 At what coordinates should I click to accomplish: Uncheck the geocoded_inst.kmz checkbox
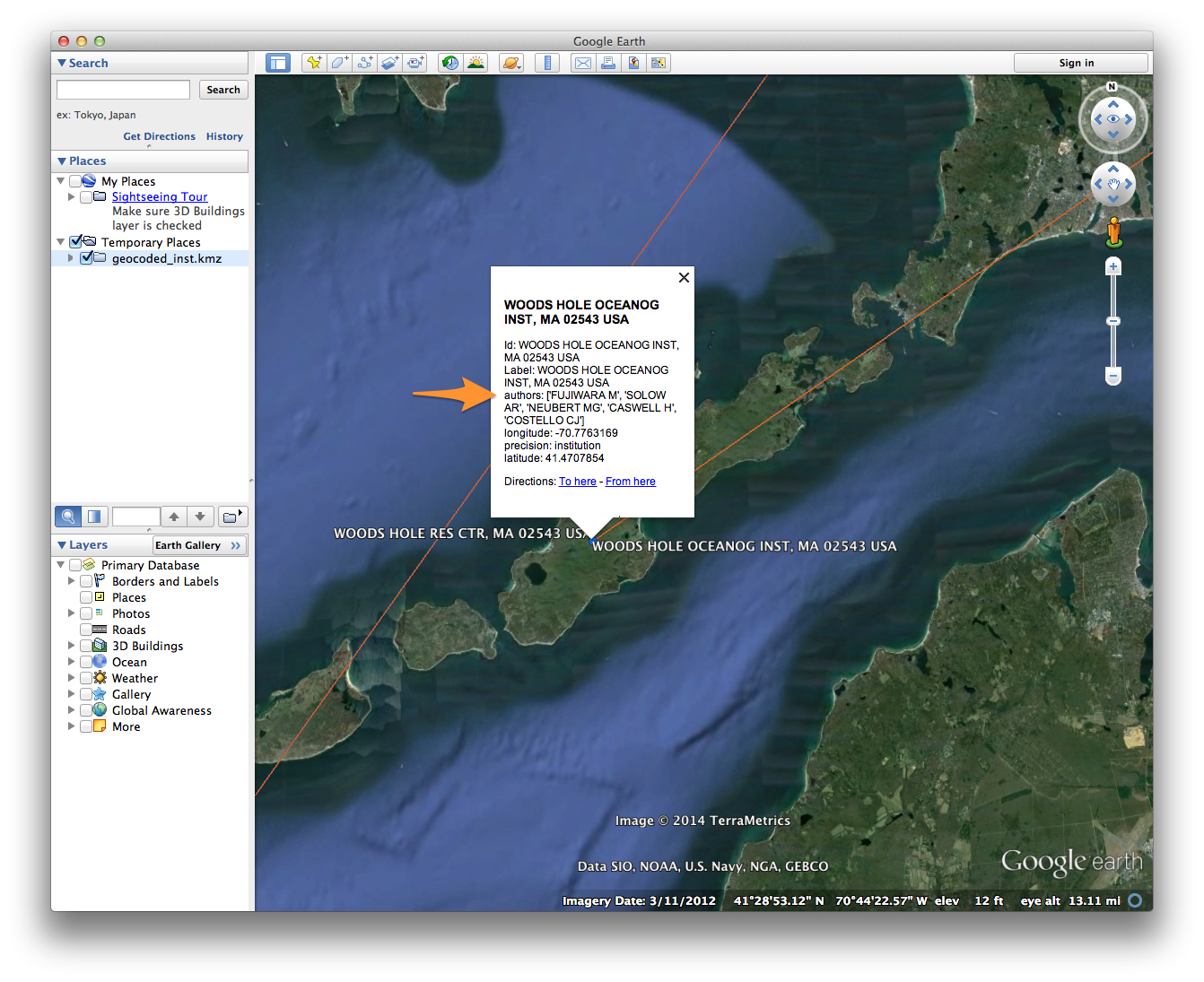tap(86, 258)
